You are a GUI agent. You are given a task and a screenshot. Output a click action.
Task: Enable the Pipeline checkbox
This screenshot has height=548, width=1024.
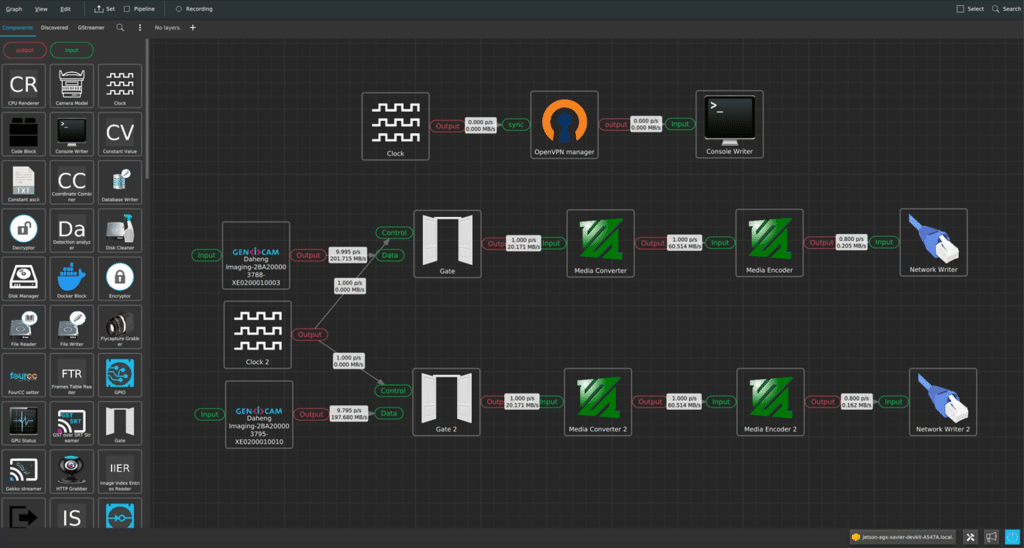127,9
